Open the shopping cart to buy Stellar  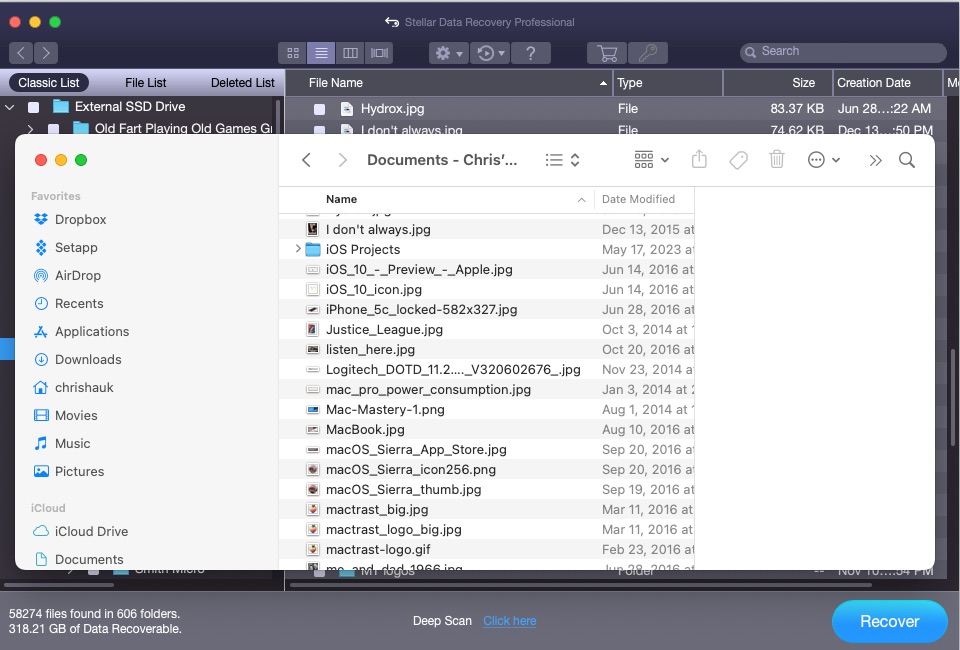click(x=606, y=52)
